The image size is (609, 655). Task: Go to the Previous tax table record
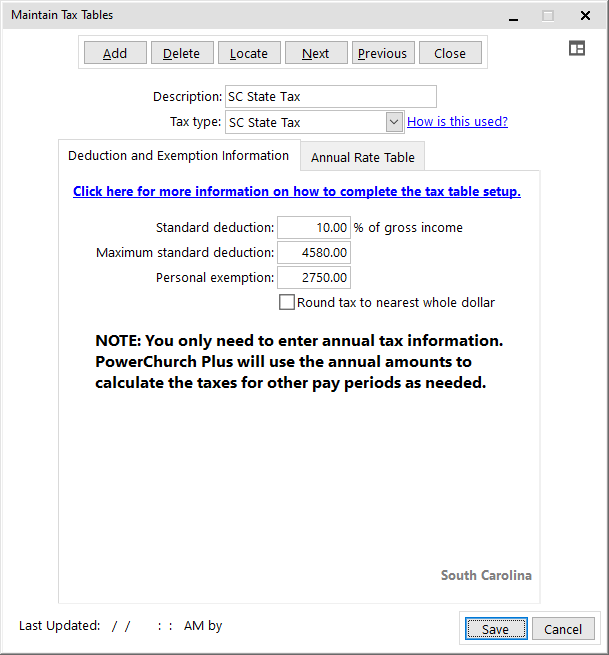tap(382, 53)
